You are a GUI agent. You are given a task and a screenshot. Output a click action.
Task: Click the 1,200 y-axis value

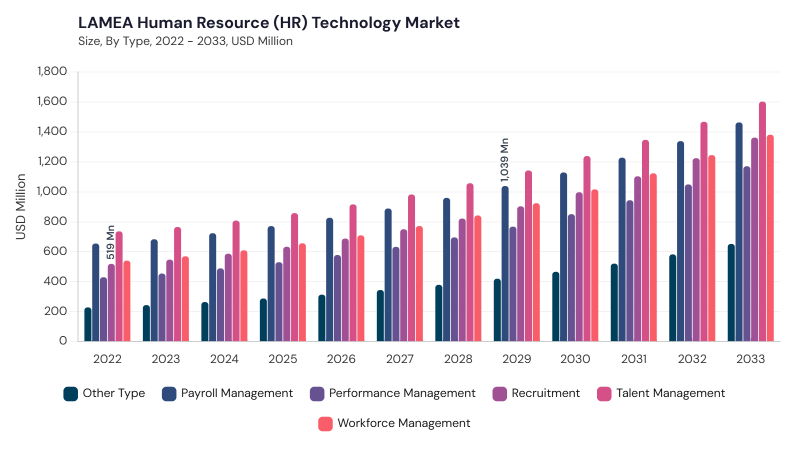coord(52,161)
